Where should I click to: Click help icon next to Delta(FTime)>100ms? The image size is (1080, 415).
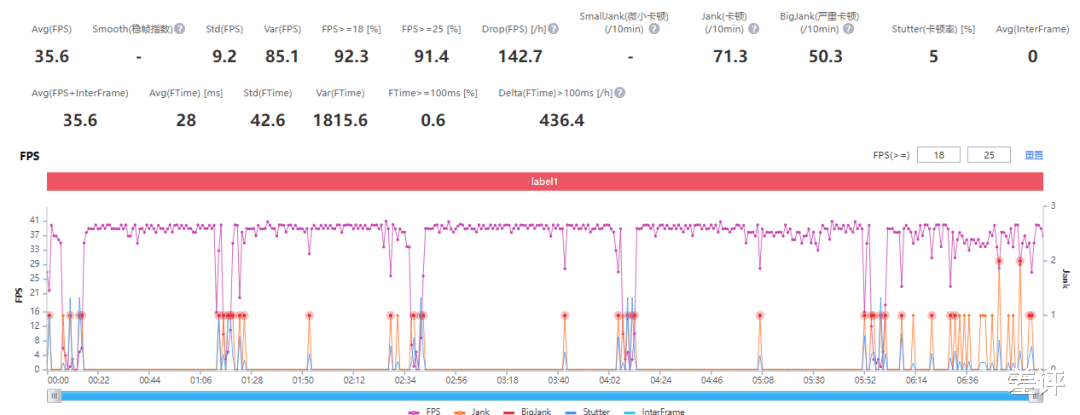coord(620,93)
